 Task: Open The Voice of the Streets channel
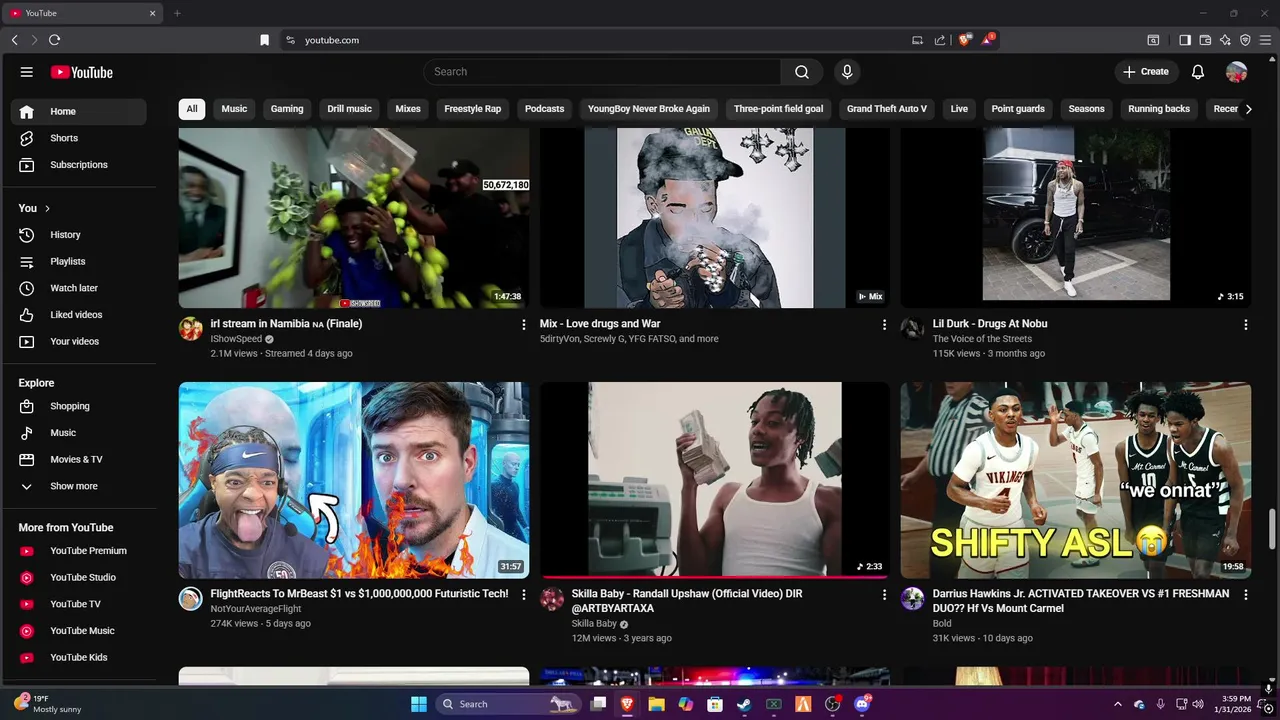982,339
